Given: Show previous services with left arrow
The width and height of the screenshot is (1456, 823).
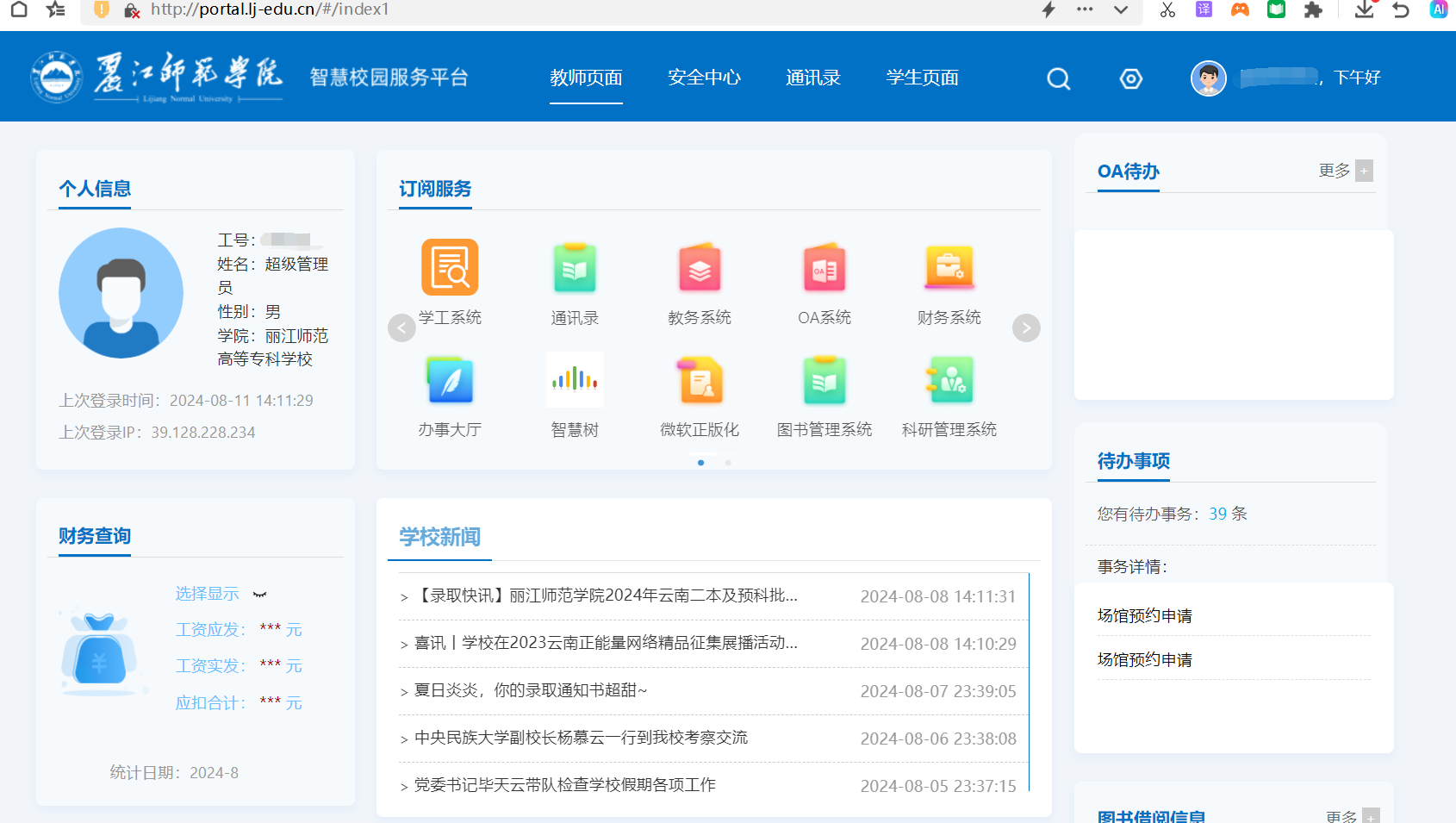Looking at the screenshot, I should click(401, 328).
